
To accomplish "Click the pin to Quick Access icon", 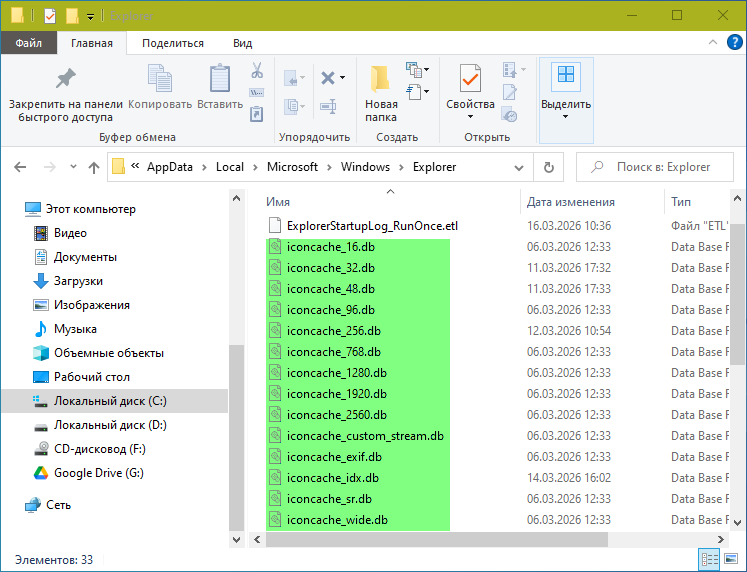I will click(65, 80).
